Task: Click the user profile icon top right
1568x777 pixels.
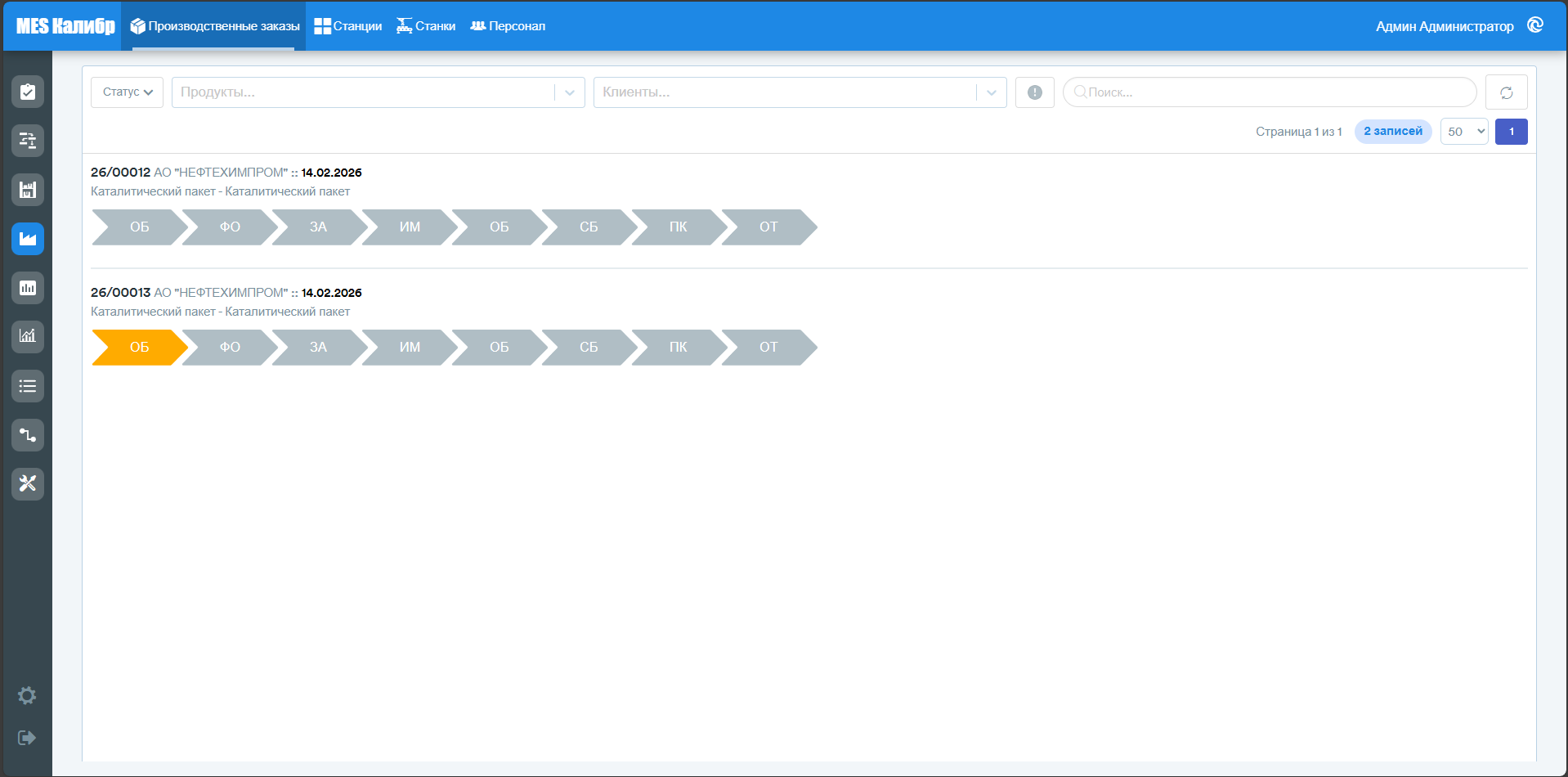Action: coord(1535,25)
